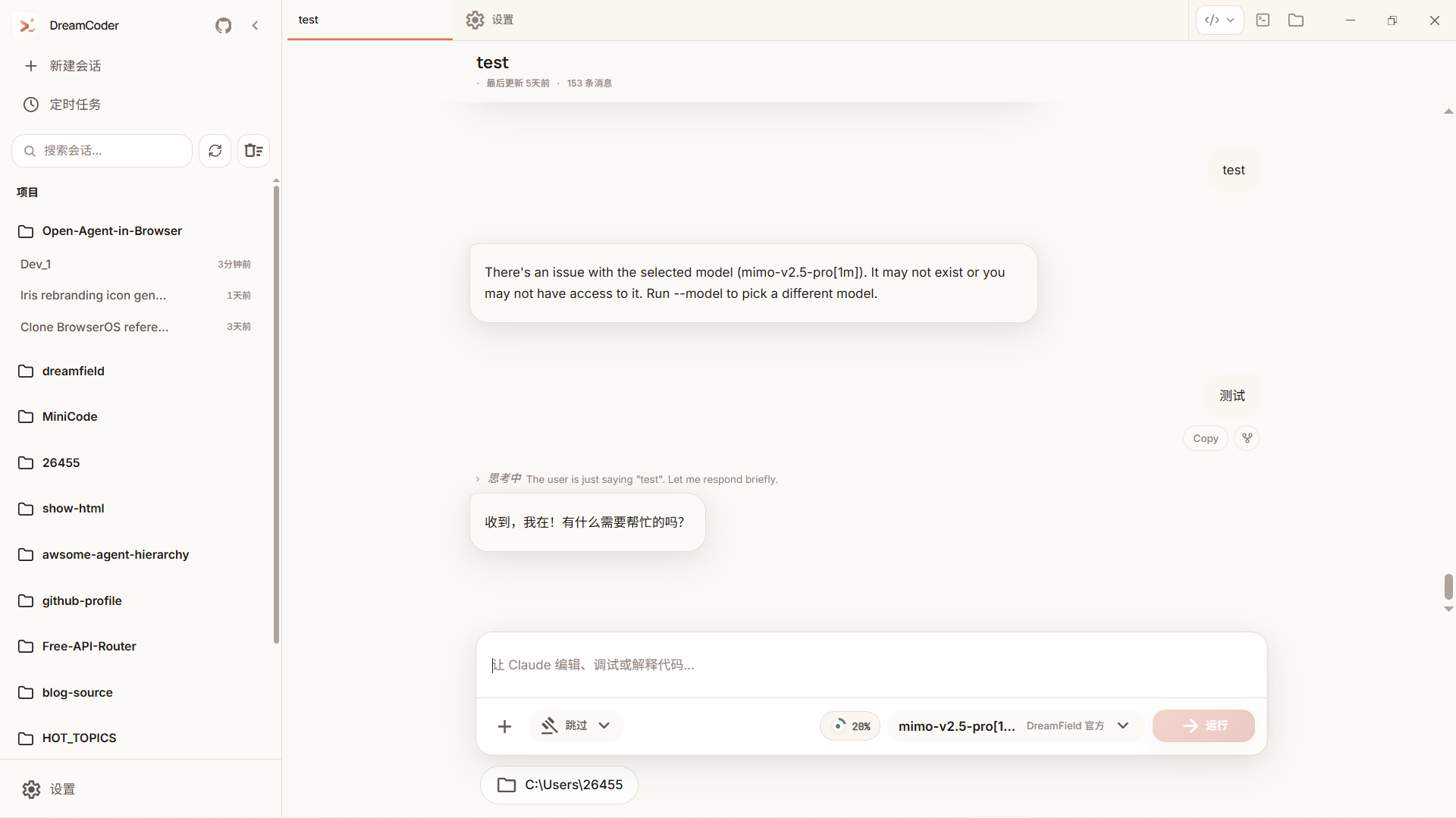1456x818 pixels.
Task: Switch to the test tab
Action: (369, 20)
